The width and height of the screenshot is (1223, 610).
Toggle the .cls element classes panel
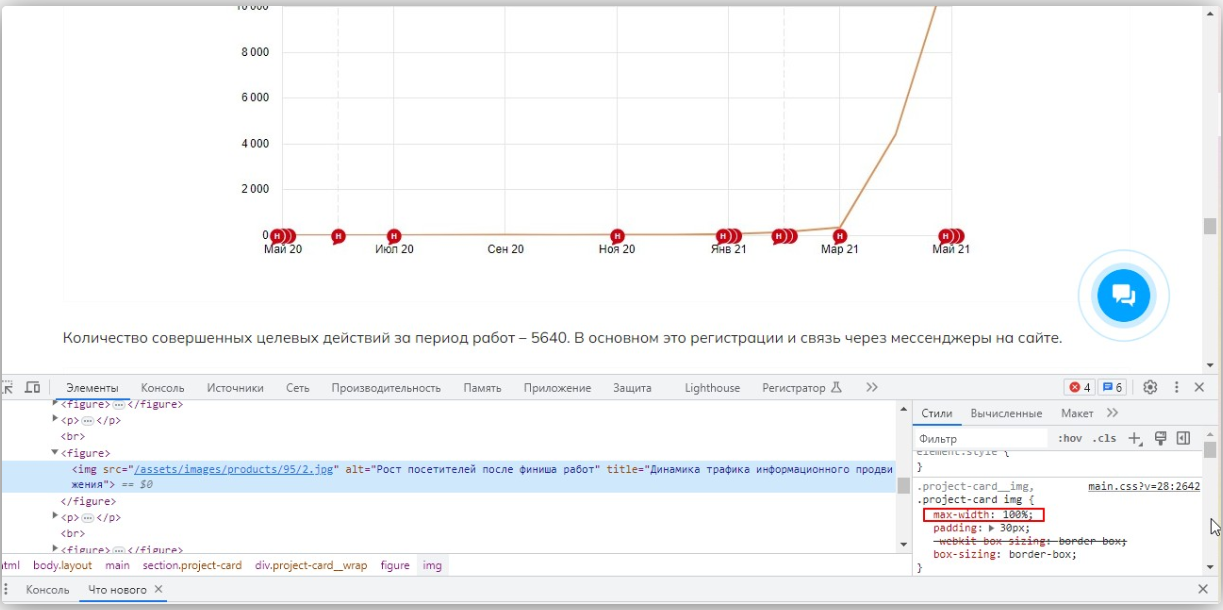click(x=1104, y=438)
